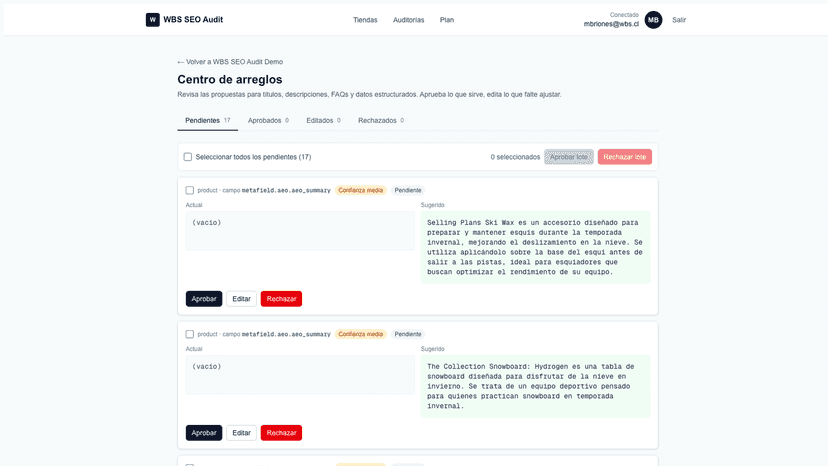
Task: Click the Aprobar lote button
Action: pyautogui.click(x=569, y=157)
